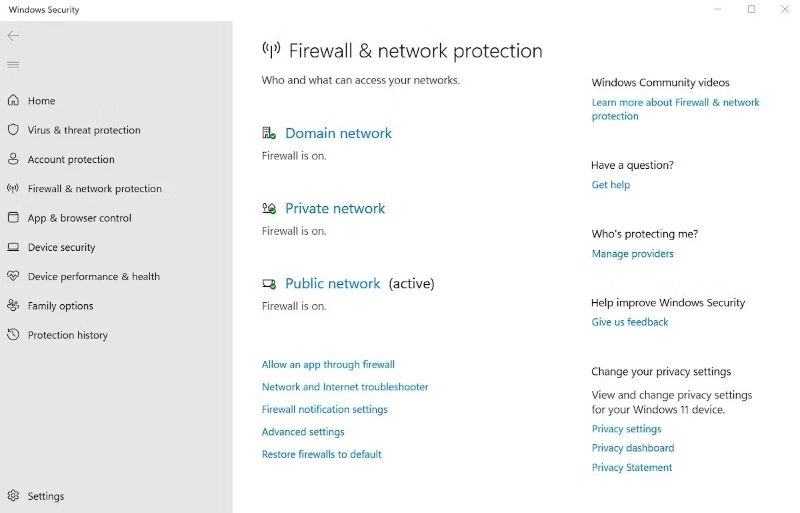Toggle the hamburger navigation menu
Image resolution: width=800 pixels, height=513 pixels.
[13, 65]
